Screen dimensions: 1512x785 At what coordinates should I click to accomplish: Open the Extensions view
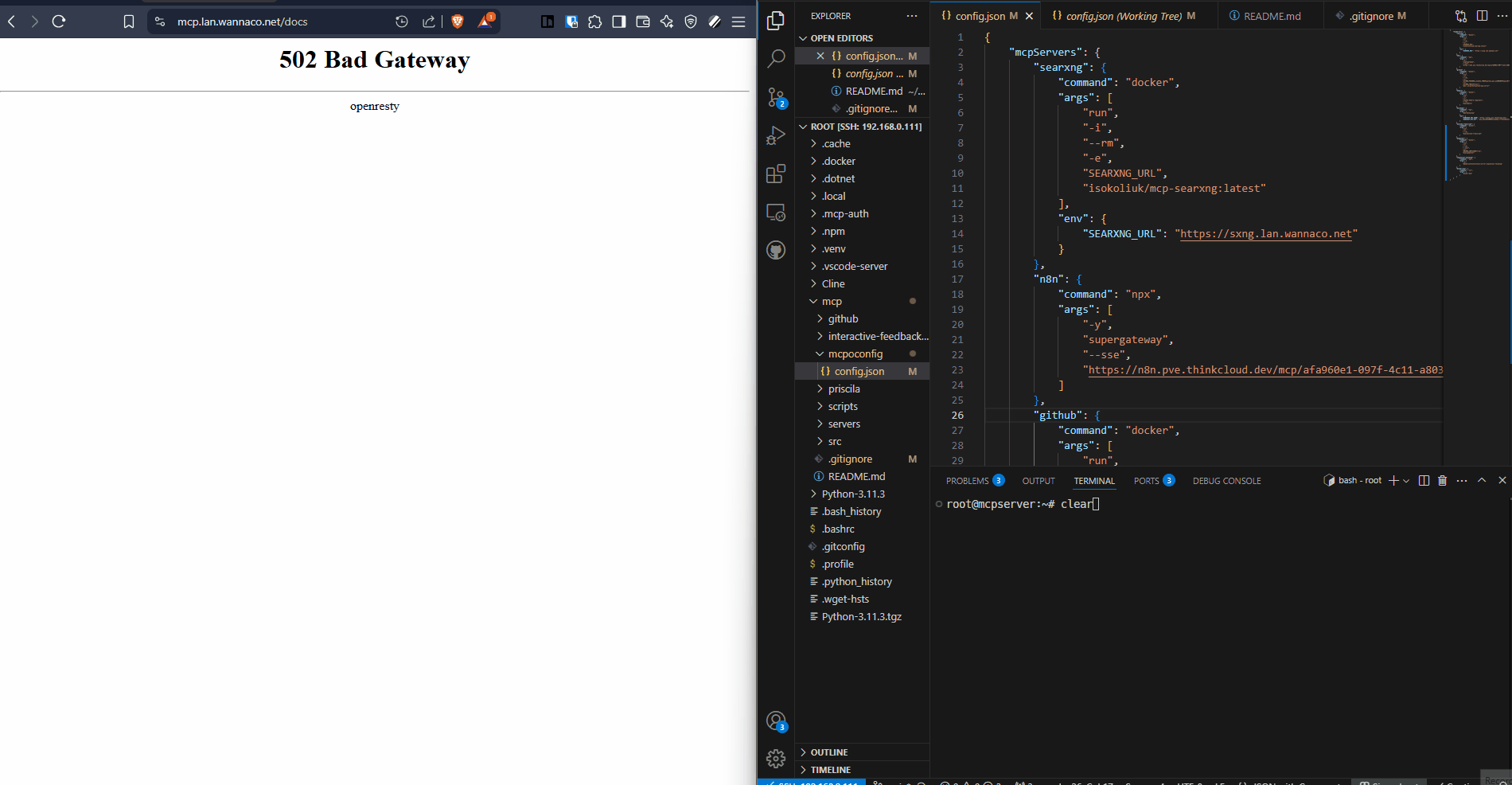776,174
